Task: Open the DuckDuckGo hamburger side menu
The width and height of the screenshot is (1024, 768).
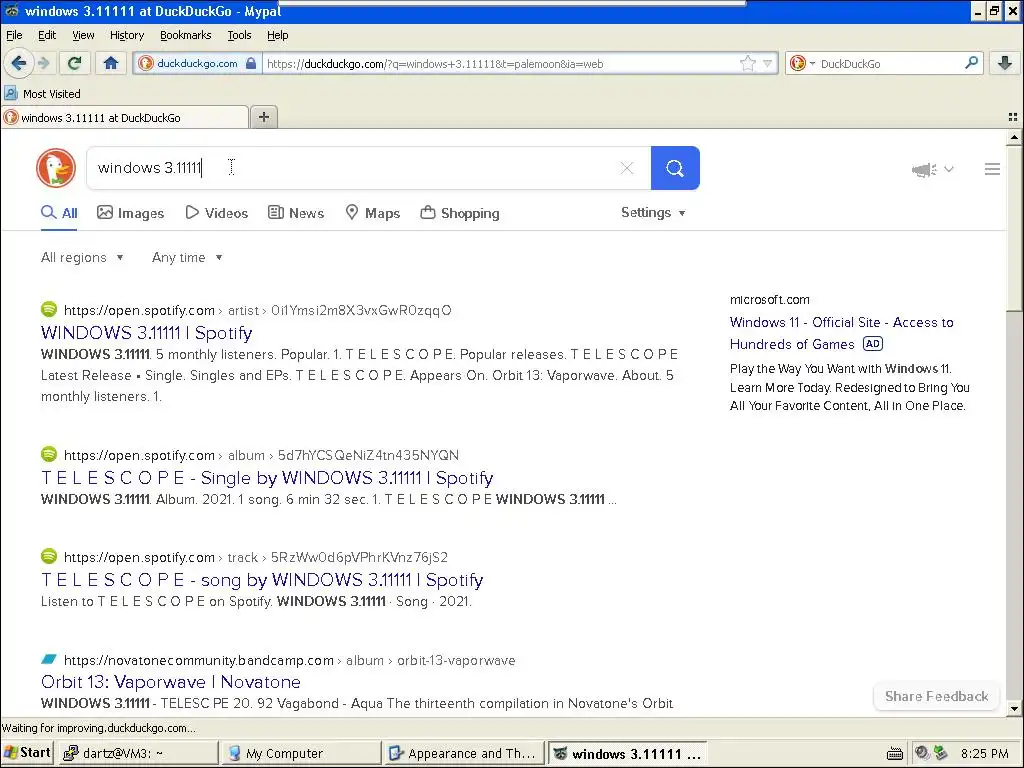Action: pos(992,169)
